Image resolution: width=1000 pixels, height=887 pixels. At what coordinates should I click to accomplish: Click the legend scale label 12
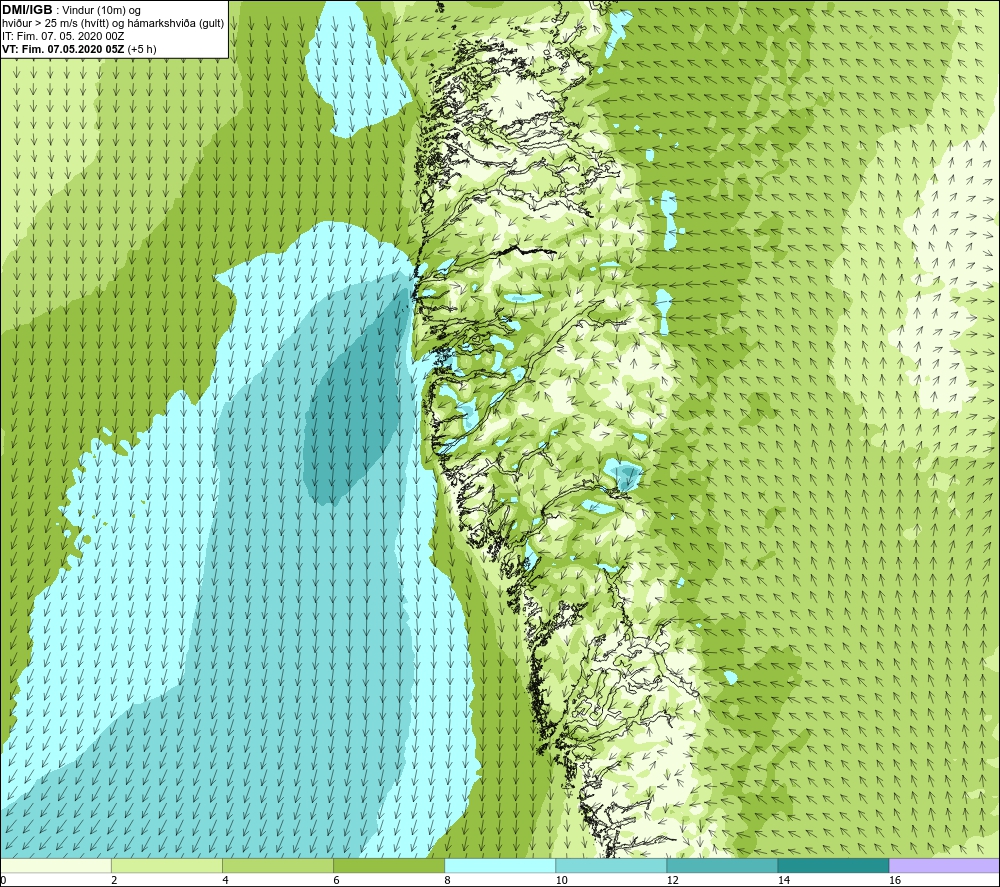click(x=672, y=880)
